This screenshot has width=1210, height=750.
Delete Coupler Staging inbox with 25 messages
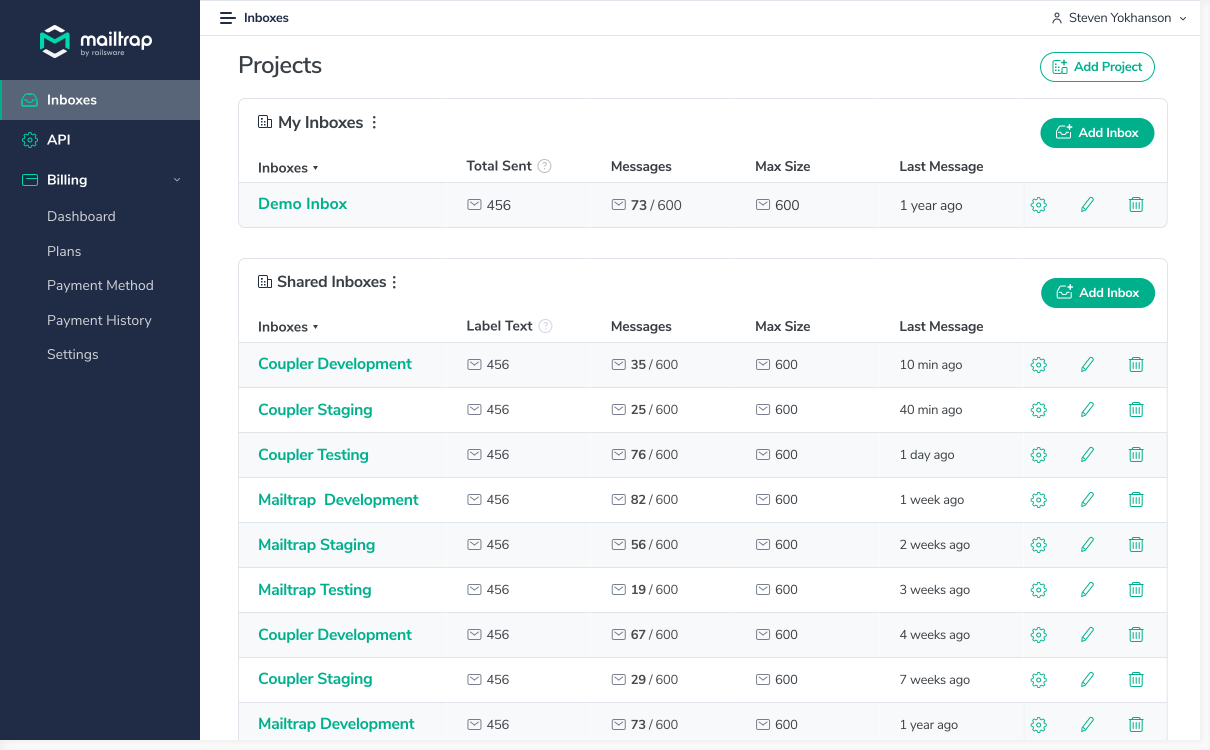pyautogui.click(x=1136, y=410)
